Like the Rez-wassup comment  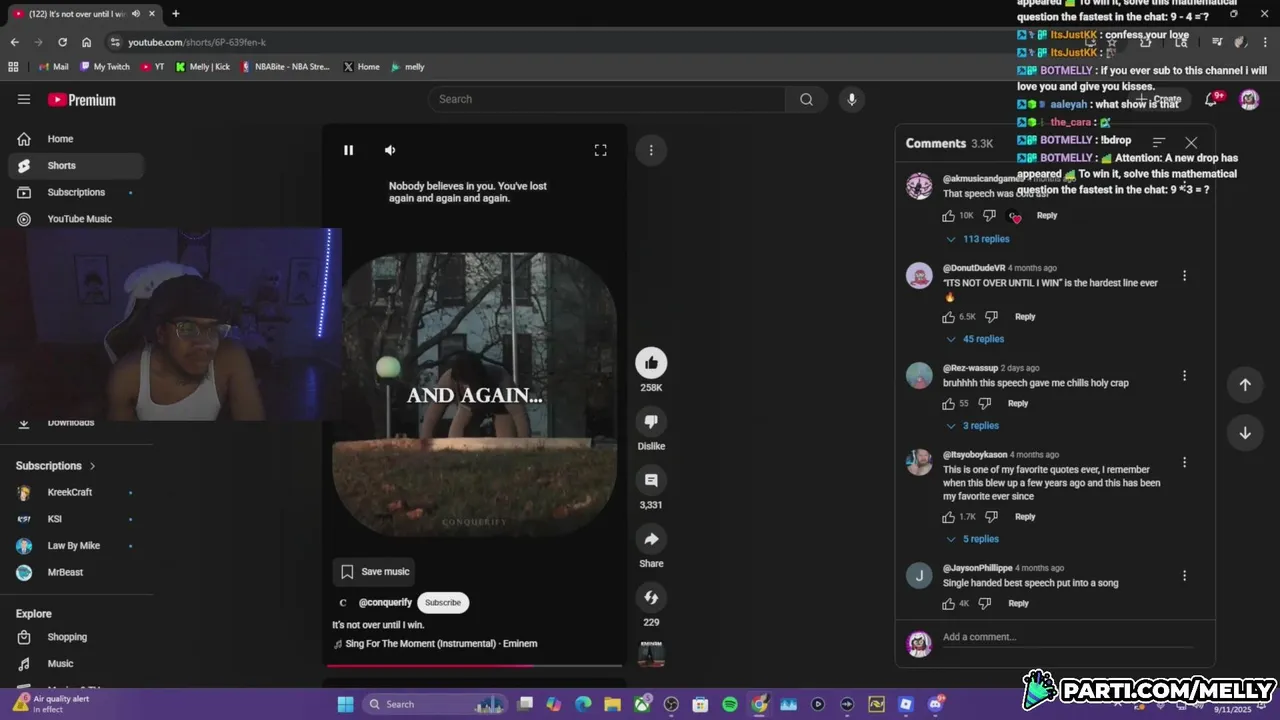tap(948, 404)
